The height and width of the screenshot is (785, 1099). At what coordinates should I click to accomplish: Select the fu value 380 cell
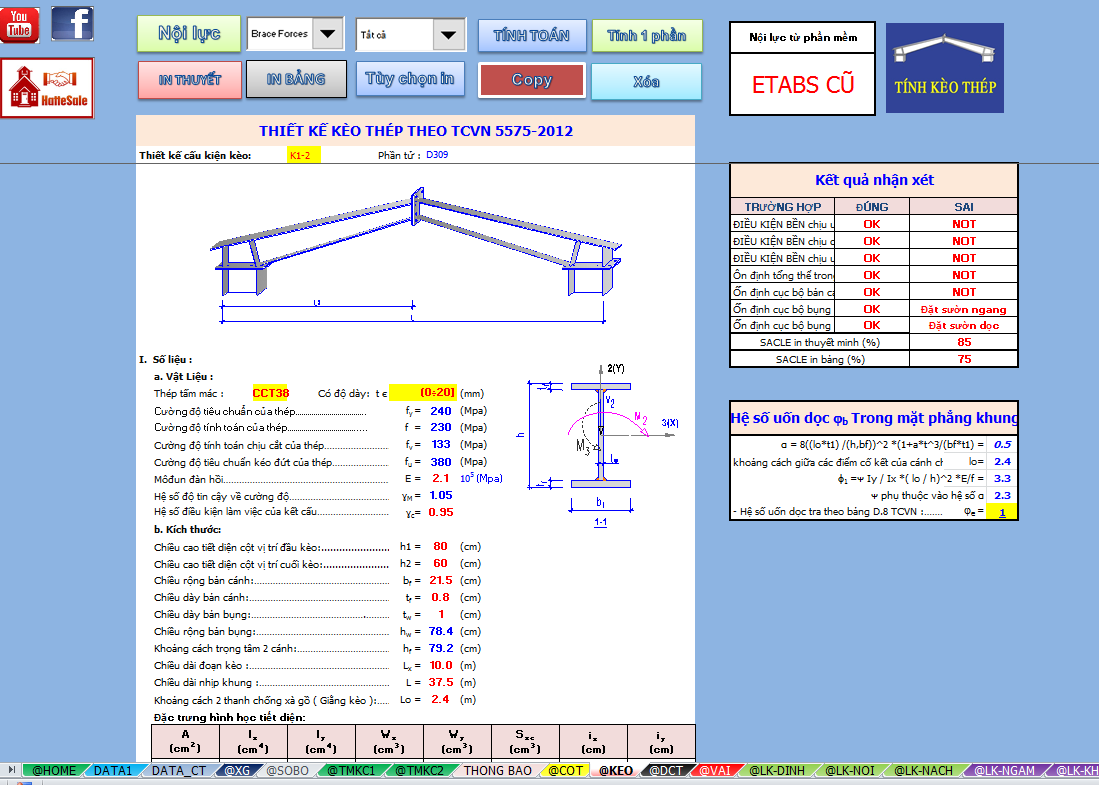coord(441,462)
